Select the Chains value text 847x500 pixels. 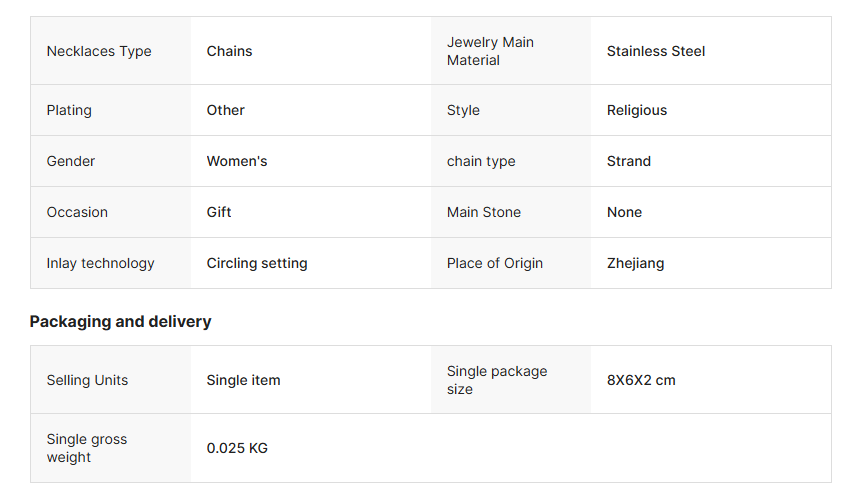[229, 51]
